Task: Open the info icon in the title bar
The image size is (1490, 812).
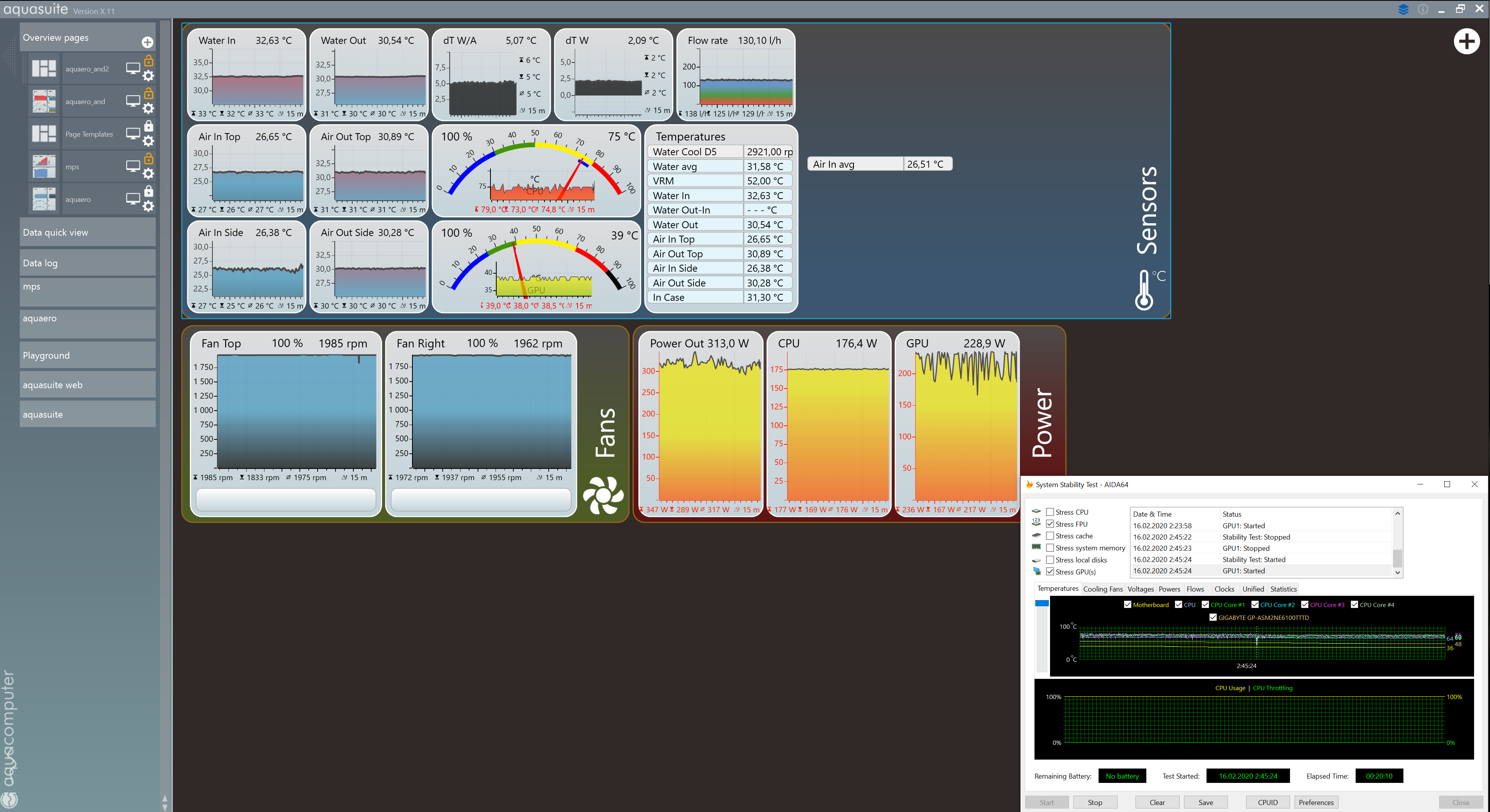Action: (1422, 9)
